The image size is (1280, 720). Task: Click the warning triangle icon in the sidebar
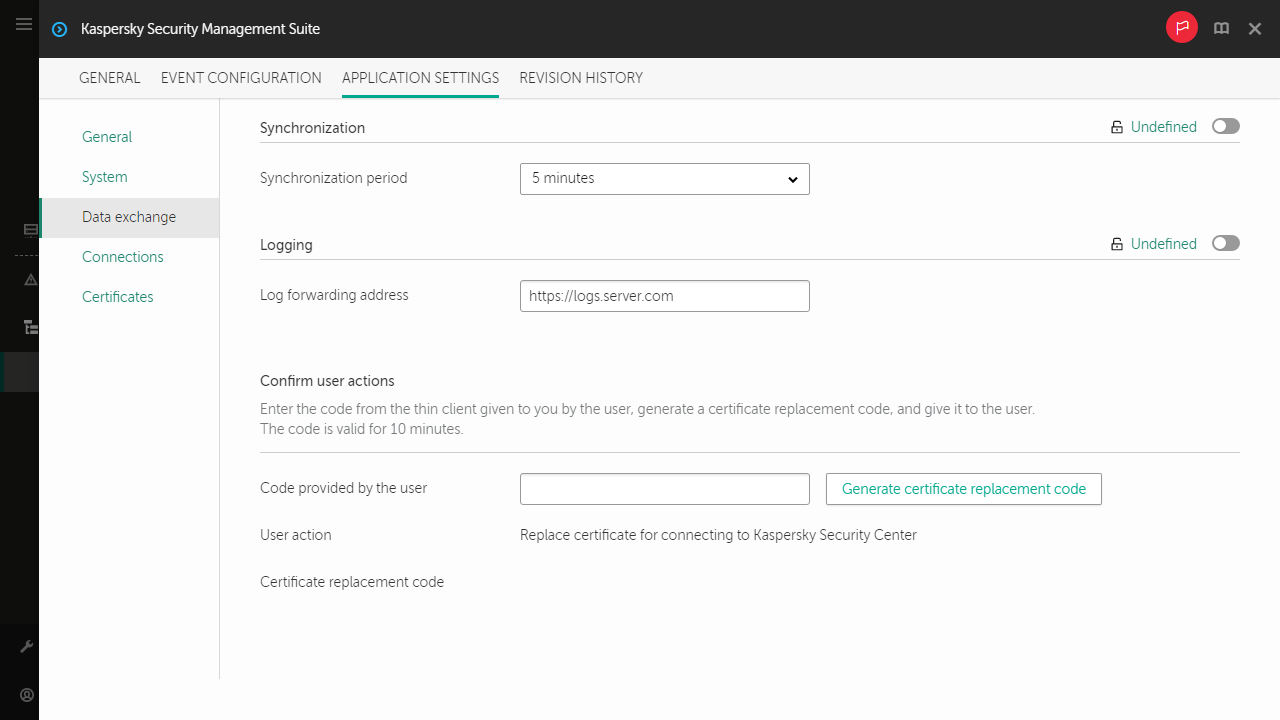tap(28, 280)
